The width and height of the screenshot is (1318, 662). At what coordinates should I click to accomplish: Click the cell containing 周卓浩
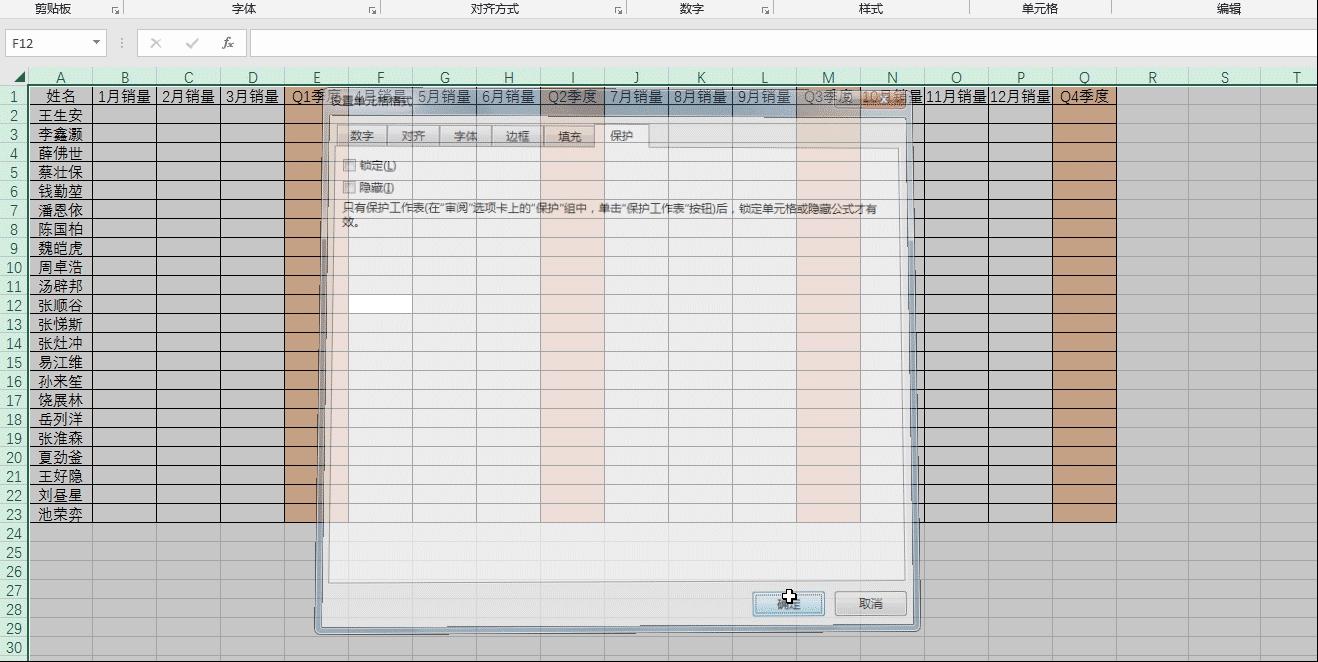click(61, 267)
